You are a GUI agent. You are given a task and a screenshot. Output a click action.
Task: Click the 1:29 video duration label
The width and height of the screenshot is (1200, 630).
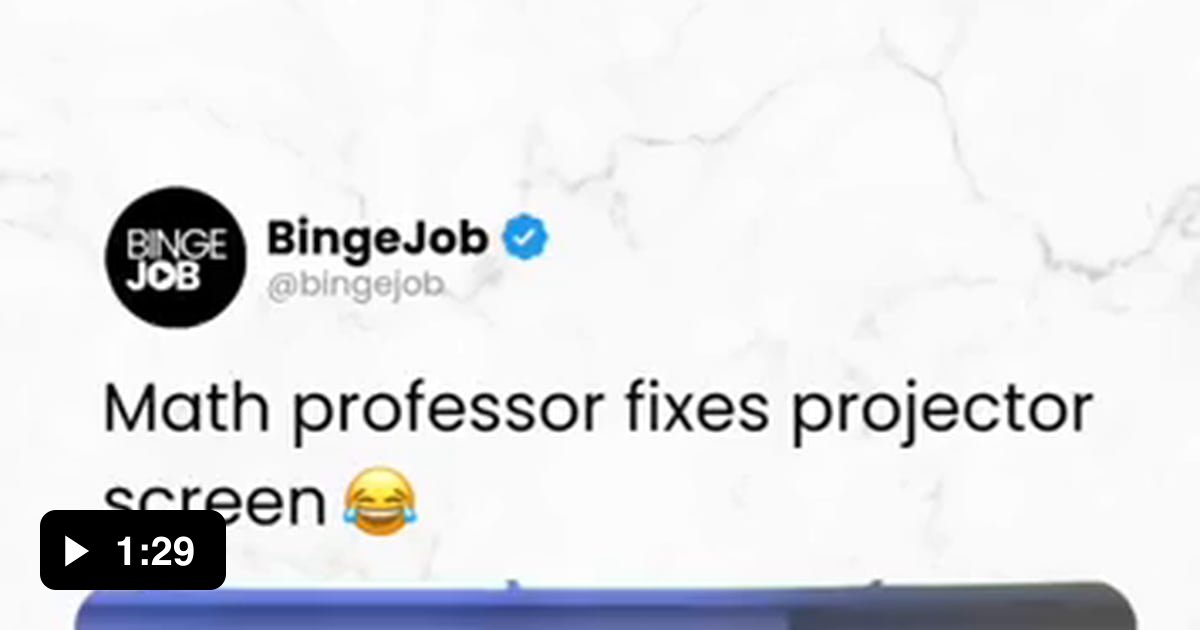[155, 551]
